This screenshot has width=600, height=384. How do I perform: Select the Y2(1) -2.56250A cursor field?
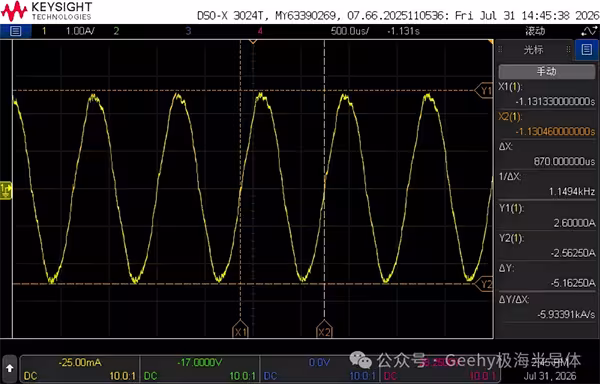[x=547, y=246]
